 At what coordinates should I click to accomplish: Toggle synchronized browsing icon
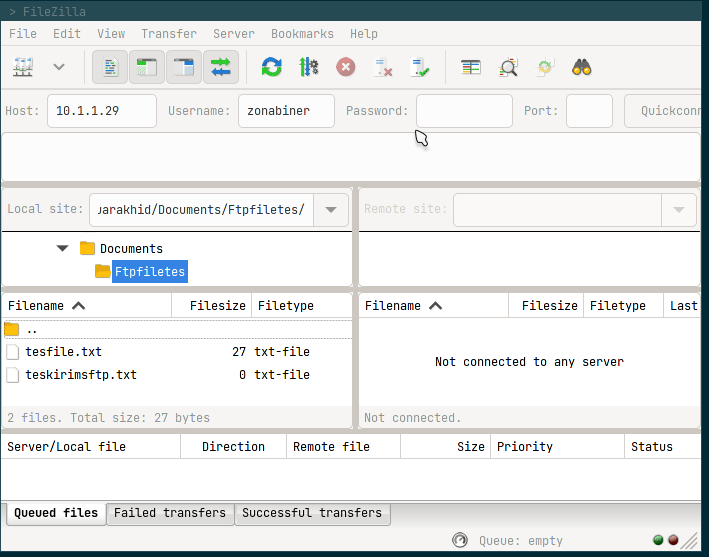(545, 67)
